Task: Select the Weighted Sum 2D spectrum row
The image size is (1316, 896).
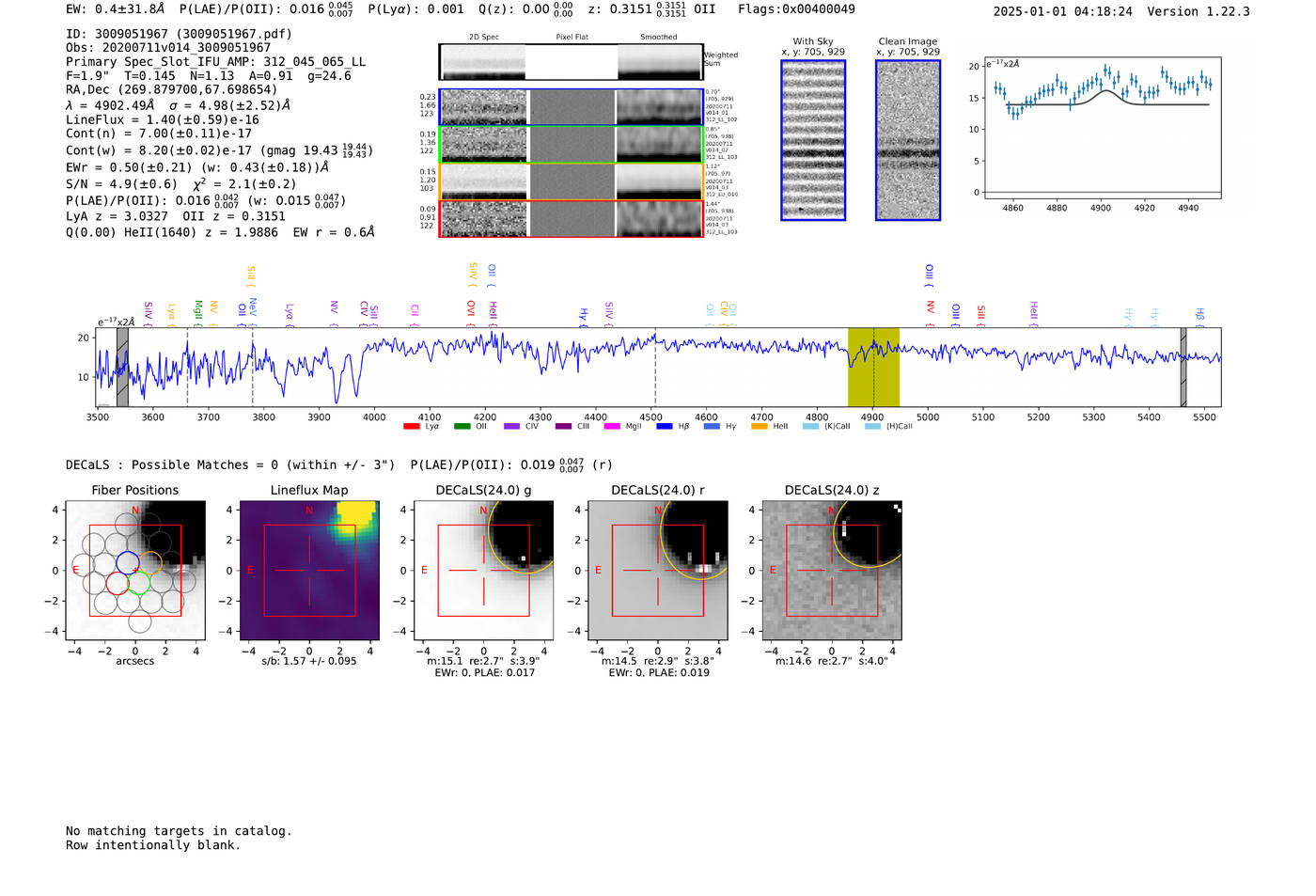Action: coord(571,62)
